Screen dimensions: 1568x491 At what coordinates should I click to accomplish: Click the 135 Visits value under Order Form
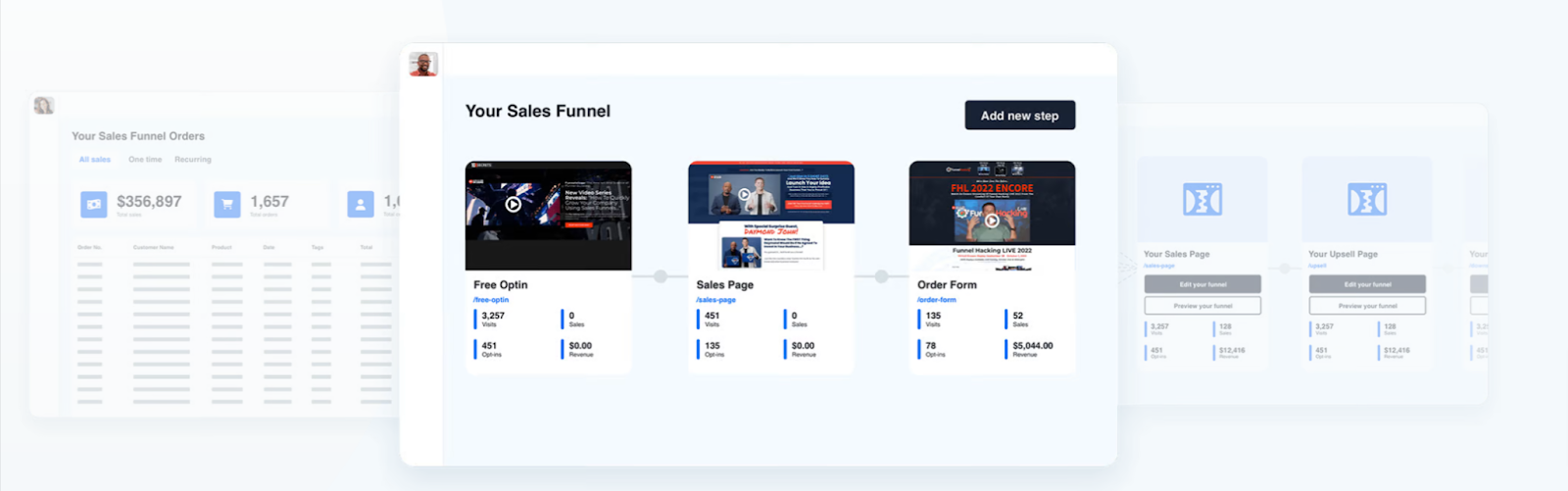point(933,316)
